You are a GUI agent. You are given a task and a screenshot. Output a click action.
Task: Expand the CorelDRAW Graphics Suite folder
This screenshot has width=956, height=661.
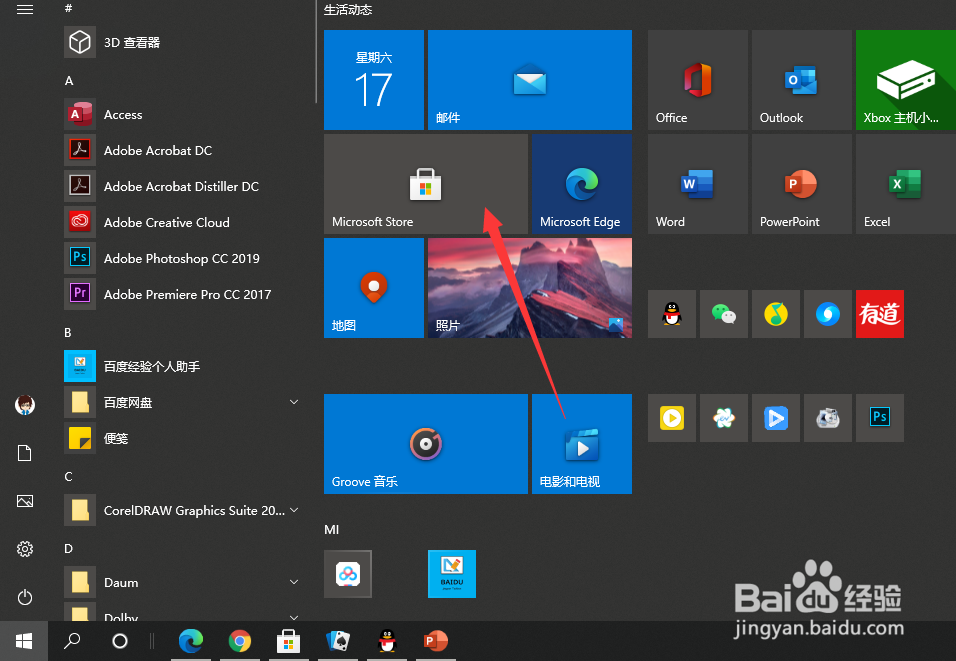294,510
